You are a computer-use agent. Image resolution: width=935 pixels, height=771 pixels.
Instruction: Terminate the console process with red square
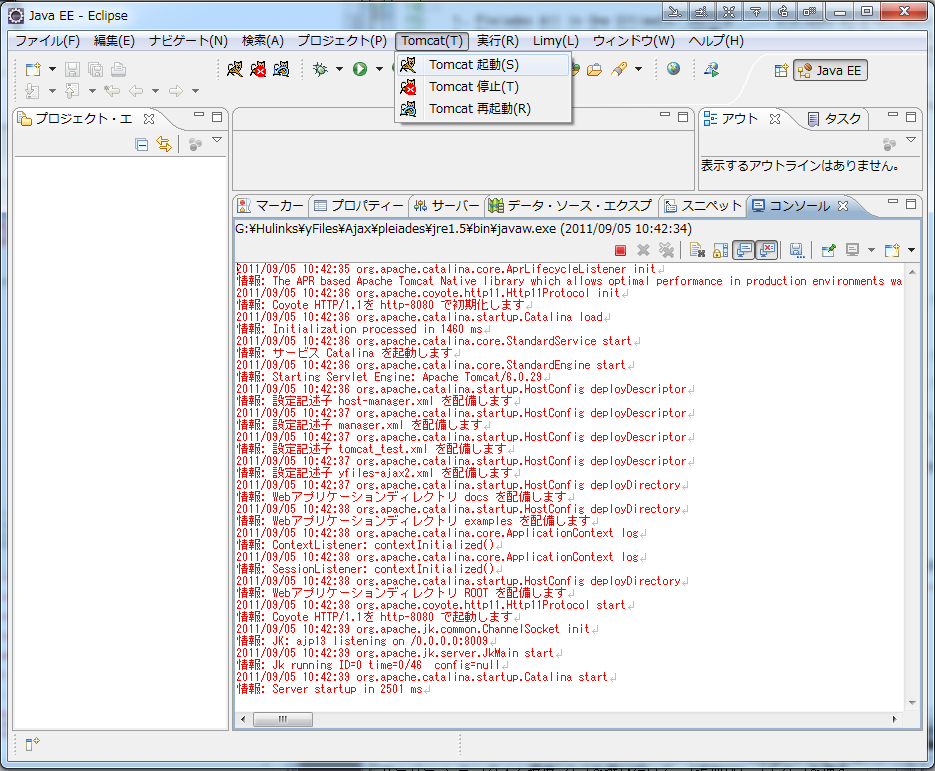click(620, 250)
